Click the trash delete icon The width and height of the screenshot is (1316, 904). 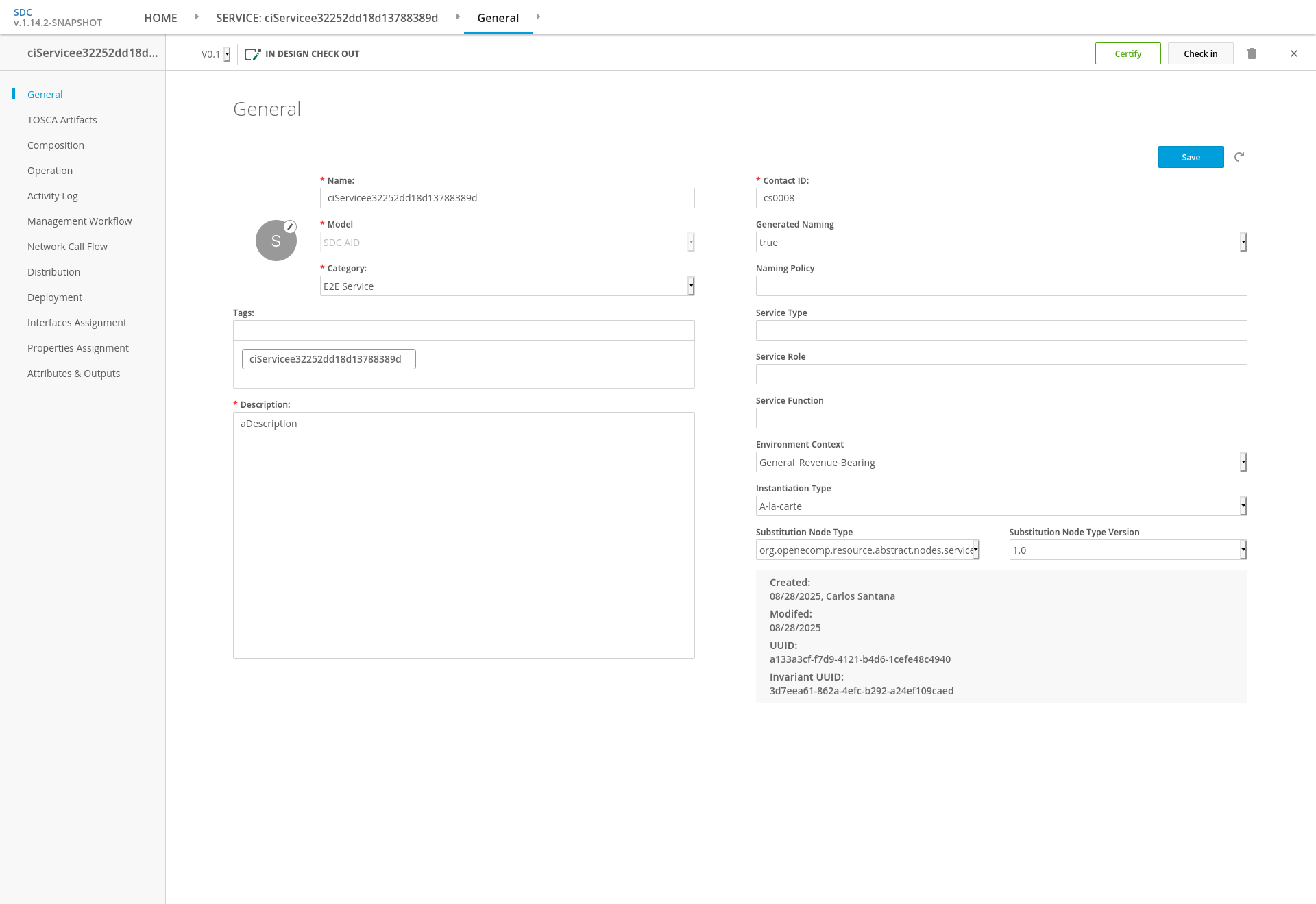point(1252,53)
